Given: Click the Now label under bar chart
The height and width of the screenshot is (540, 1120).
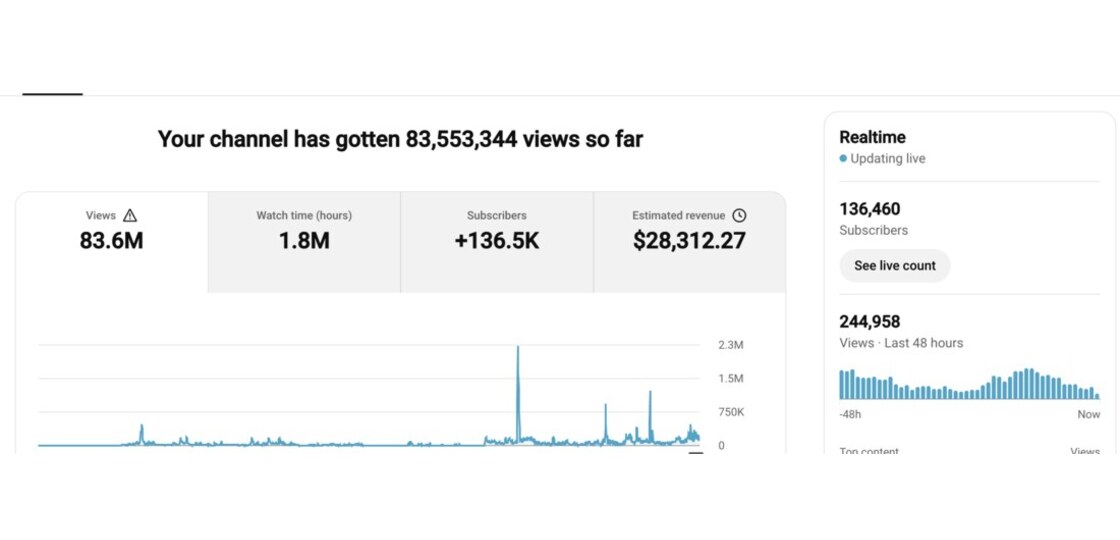Looking at the screenshot, I should pyautogui.click(x=1089, y=414).
